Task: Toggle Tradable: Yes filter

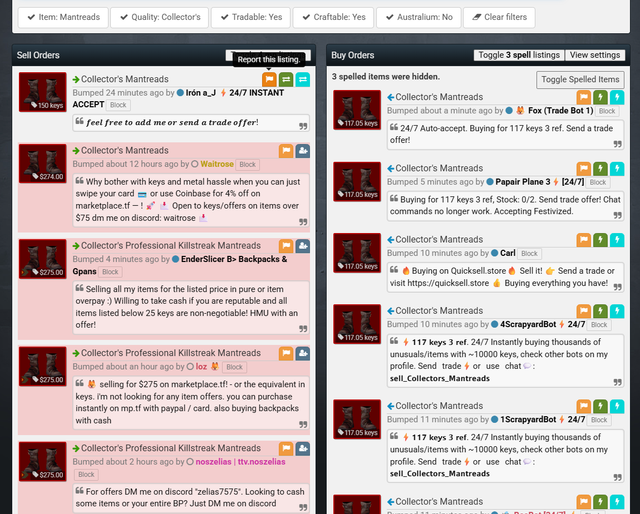Action: (x=251, y=17)
